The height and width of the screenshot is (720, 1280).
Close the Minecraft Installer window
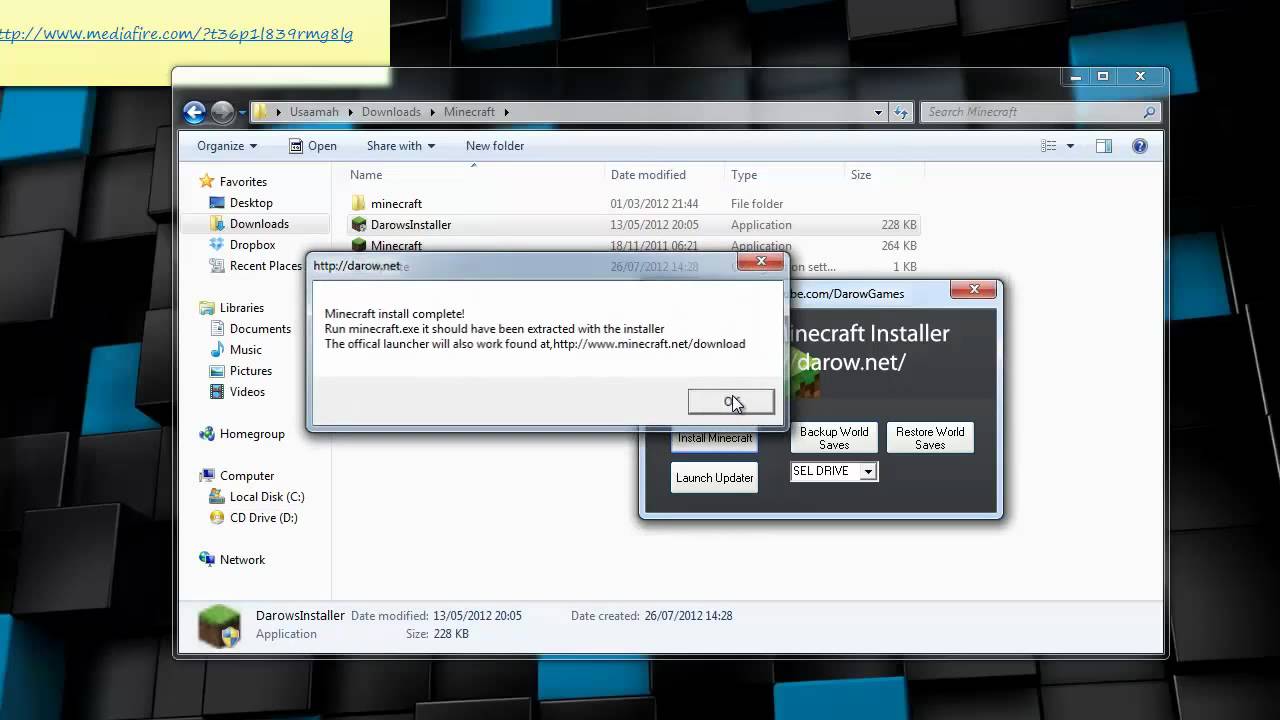(973, 290)
